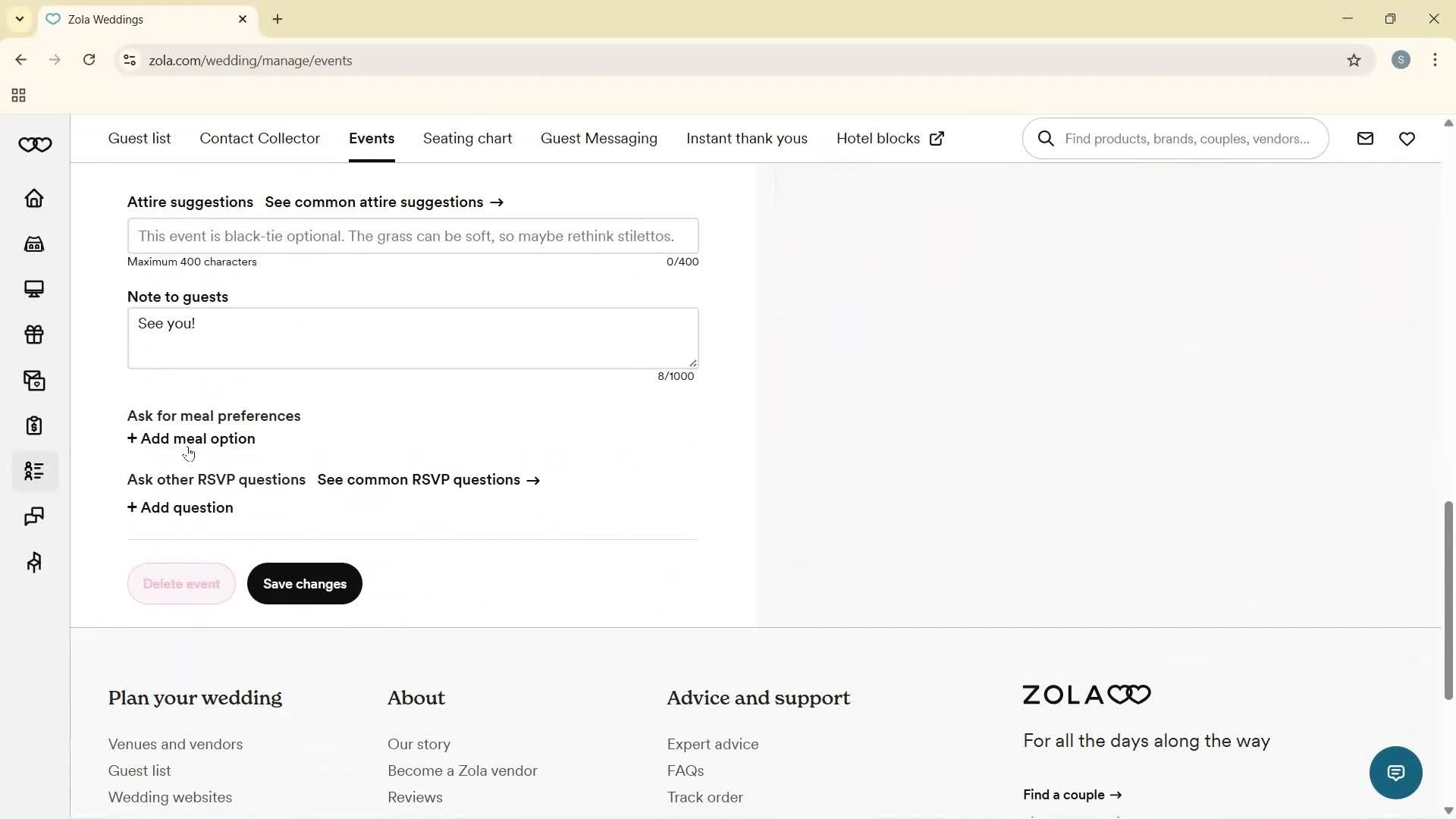Viewport: 1456px width, 819px height.
Task: Open the Home sidebar icon
Action: (x=34, y=198)
